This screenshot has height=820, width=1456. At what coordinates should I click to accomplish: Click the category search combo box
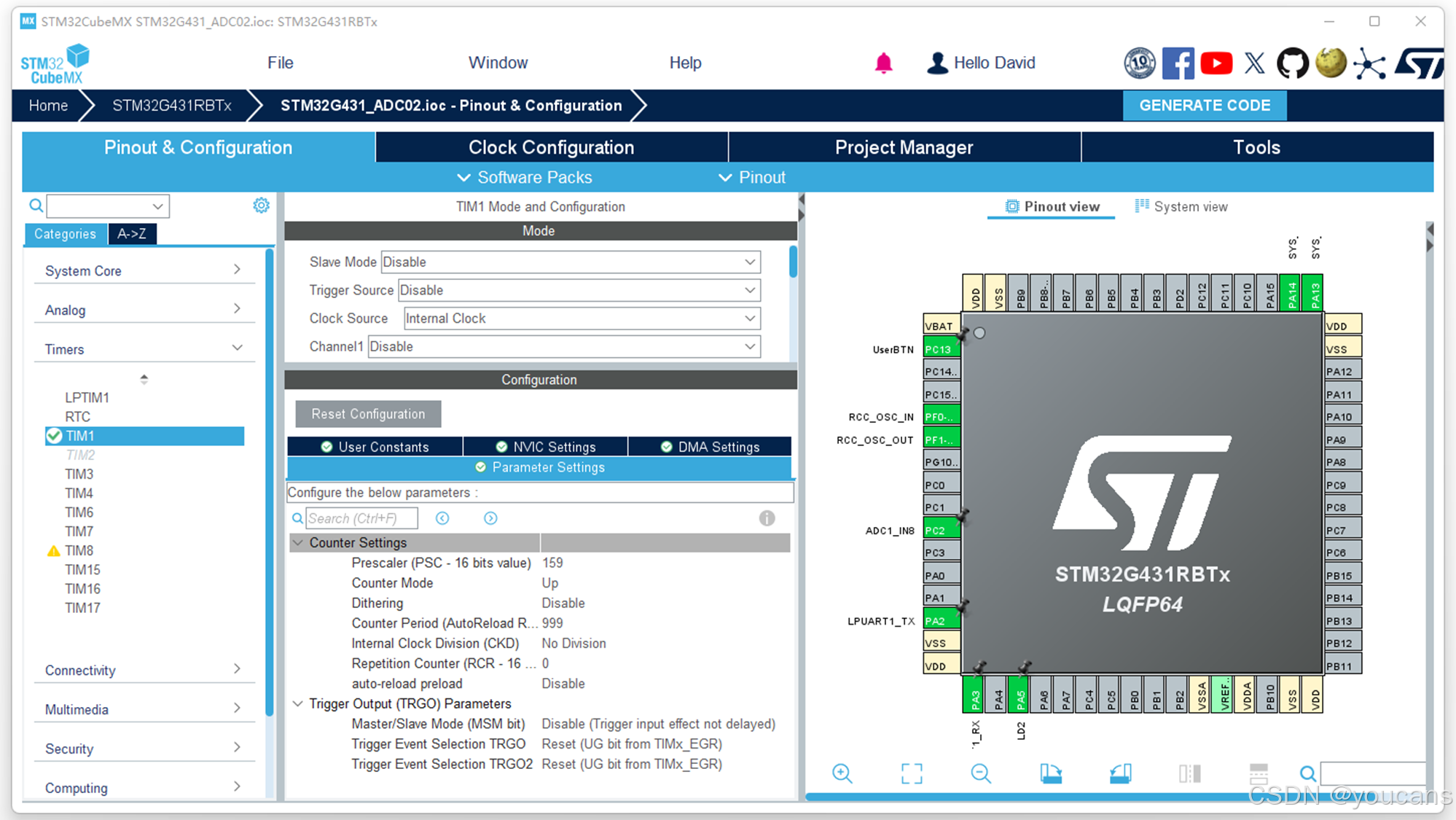coord(108,206)
